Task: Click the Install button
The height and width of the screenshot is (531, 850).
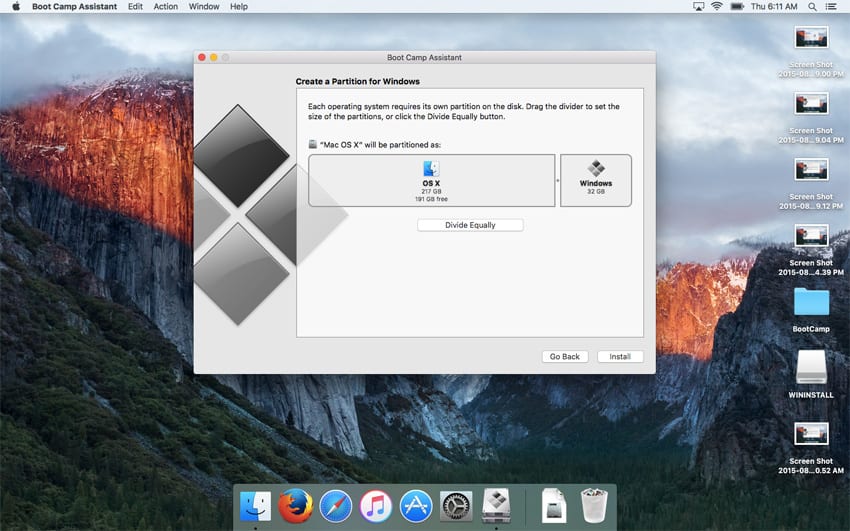Action: 620,357
